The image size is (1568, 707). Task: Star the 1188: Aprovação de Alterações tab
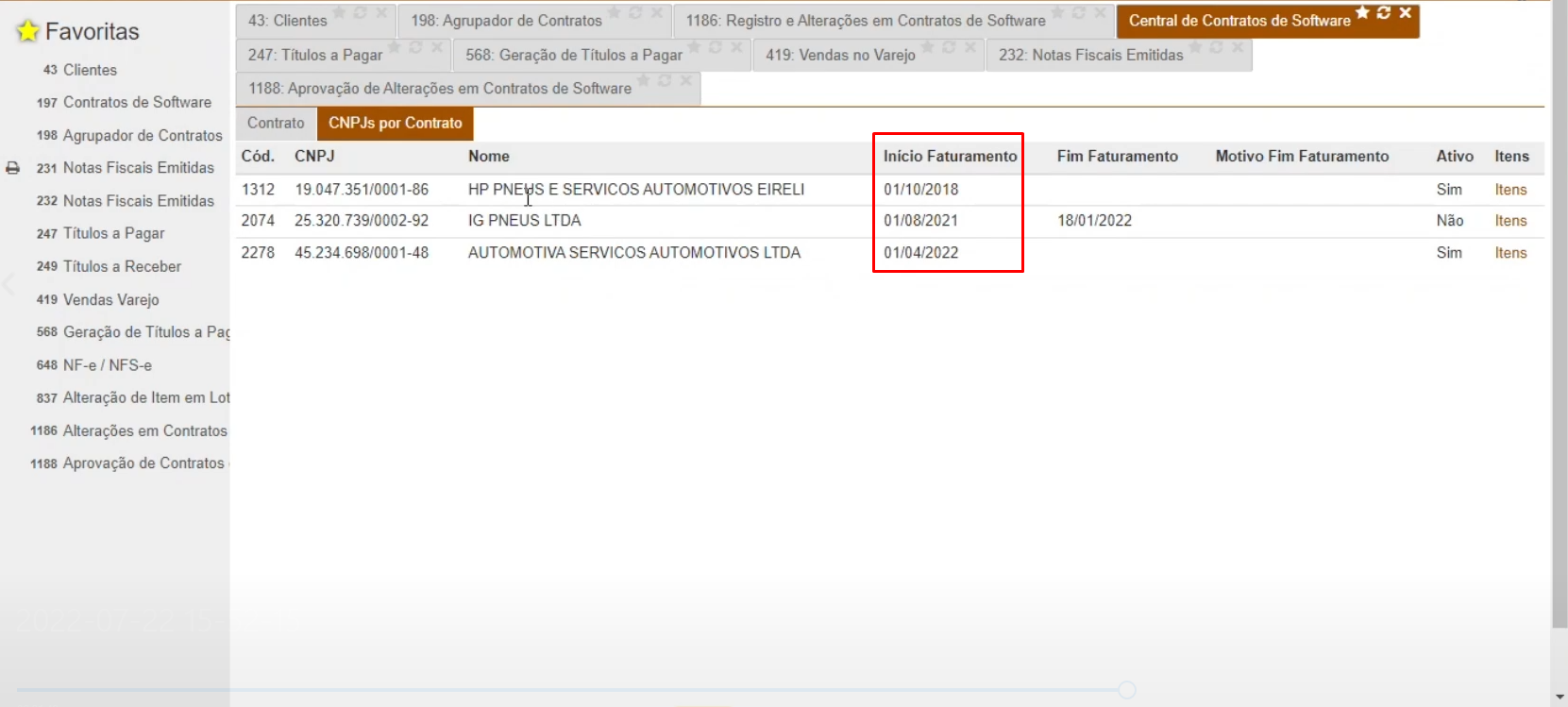643,81
